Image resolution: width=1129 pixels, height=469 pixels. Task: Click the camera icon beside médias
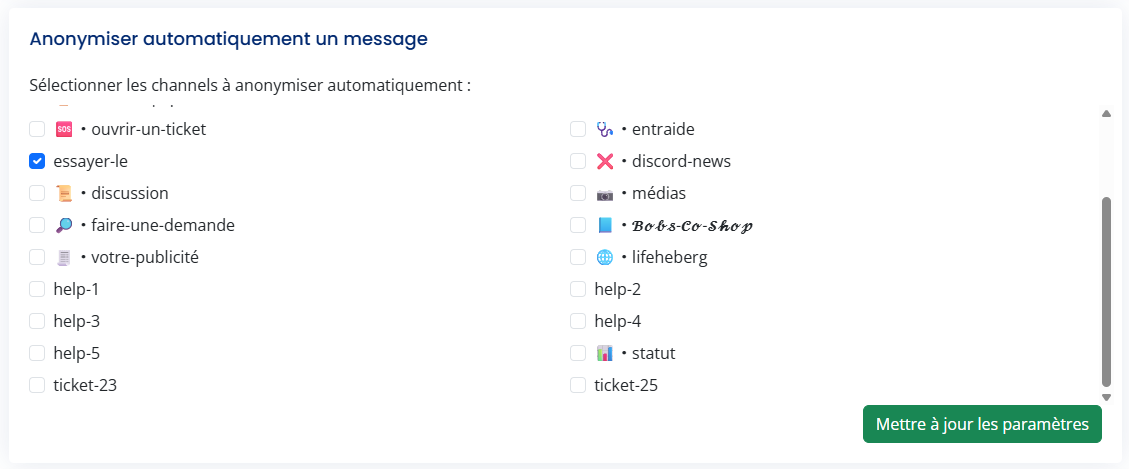(604, 193)
